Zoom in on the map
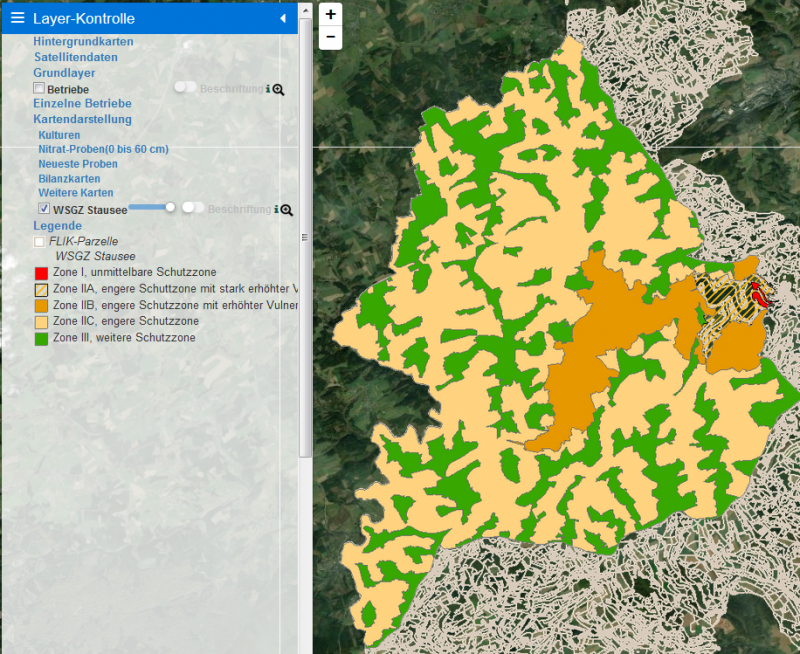The width and height of the screenshot is (800, 654). (331, 14)
